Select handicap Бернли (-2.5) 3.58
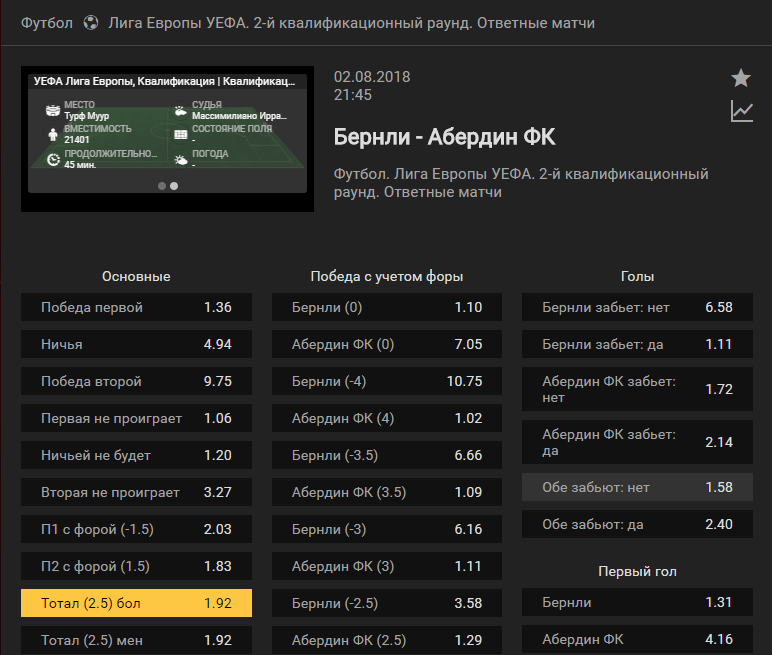 [387, 603]
